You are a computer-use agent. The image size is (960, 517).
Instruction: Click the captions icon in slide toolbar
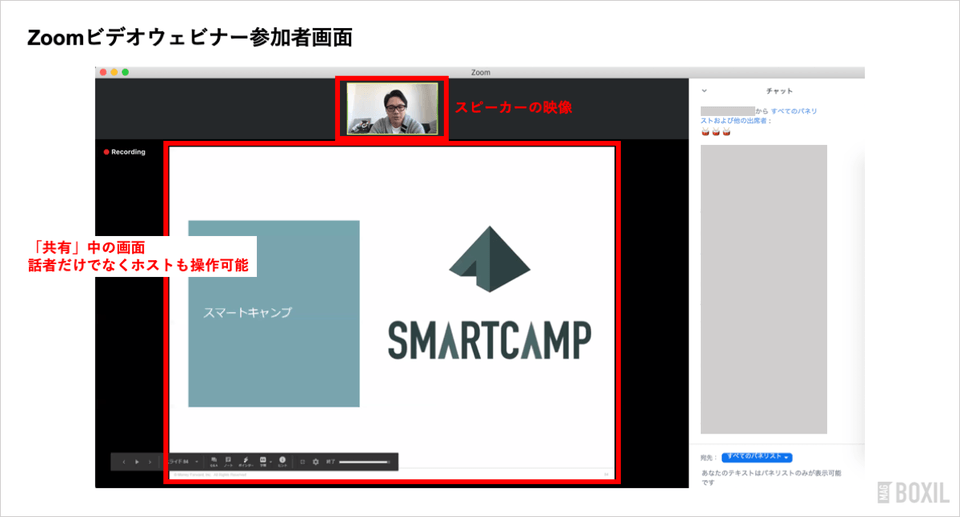[x=263, y=461]
